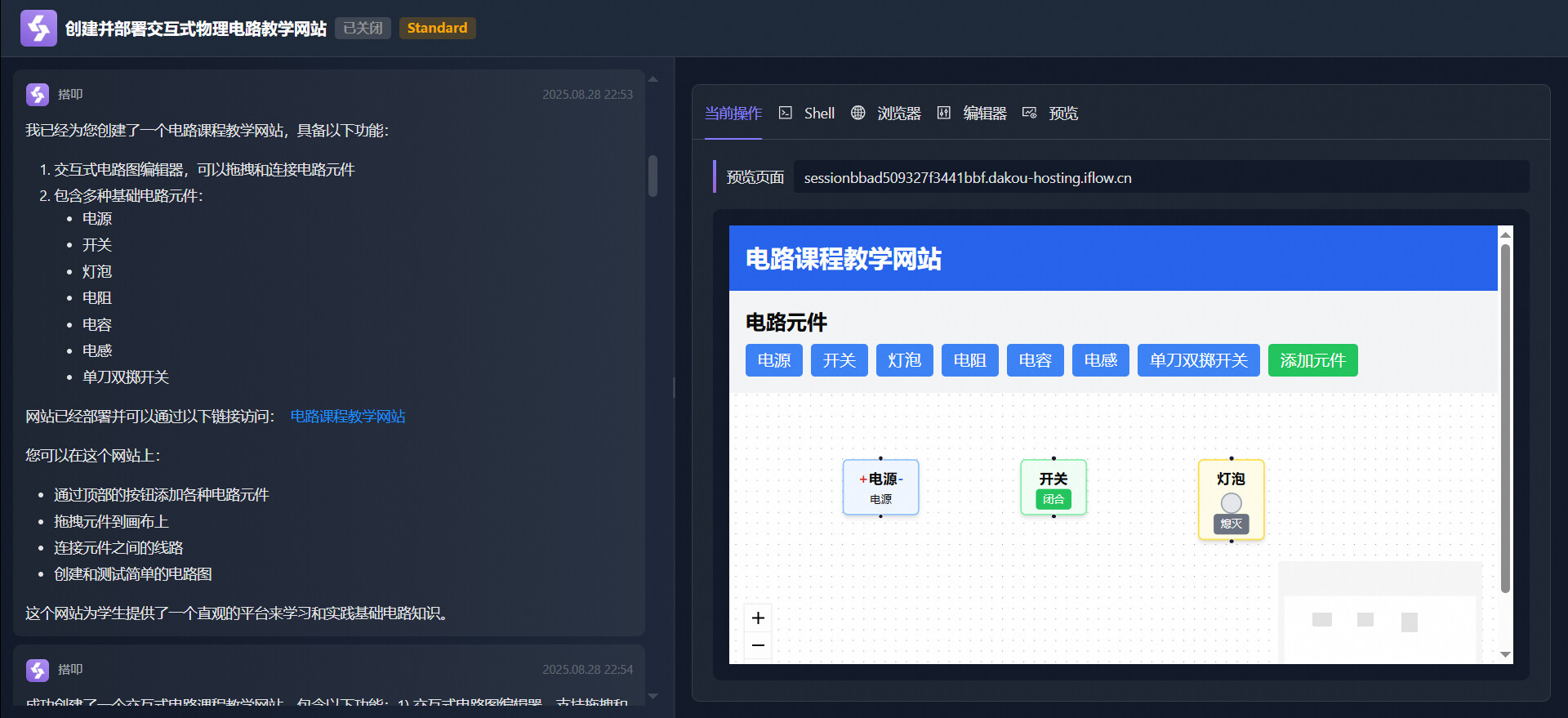Toggle the green 闭合 switch state

1053,499
